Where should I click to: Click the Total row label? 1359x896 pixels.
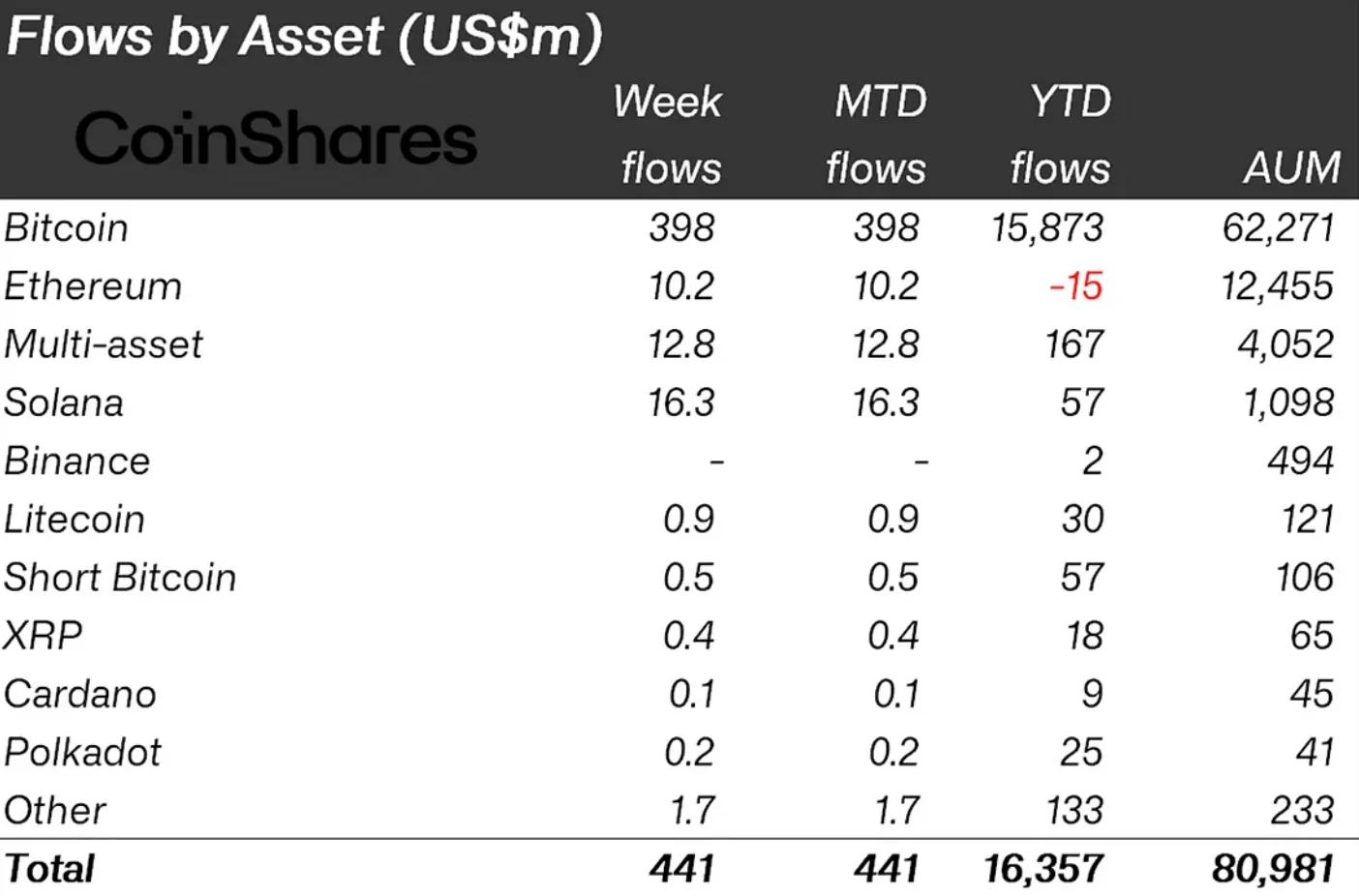[49, 869]
